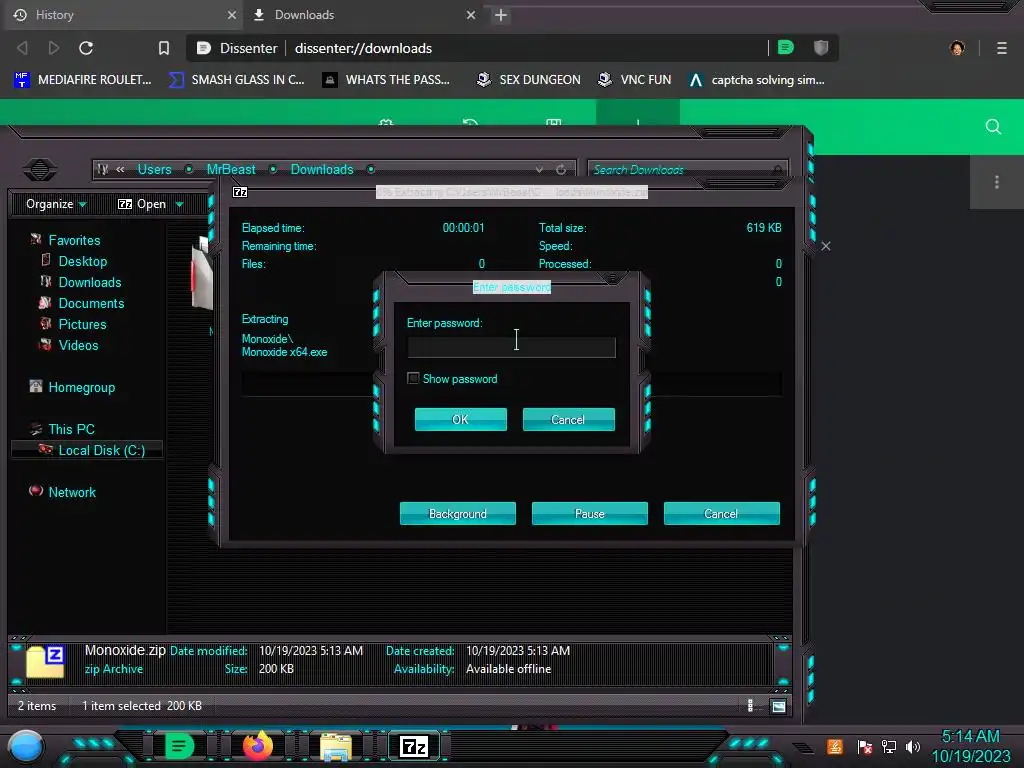
Task: Expand the Explorer address bar history dropdown
Action: (x=539, y=170)
